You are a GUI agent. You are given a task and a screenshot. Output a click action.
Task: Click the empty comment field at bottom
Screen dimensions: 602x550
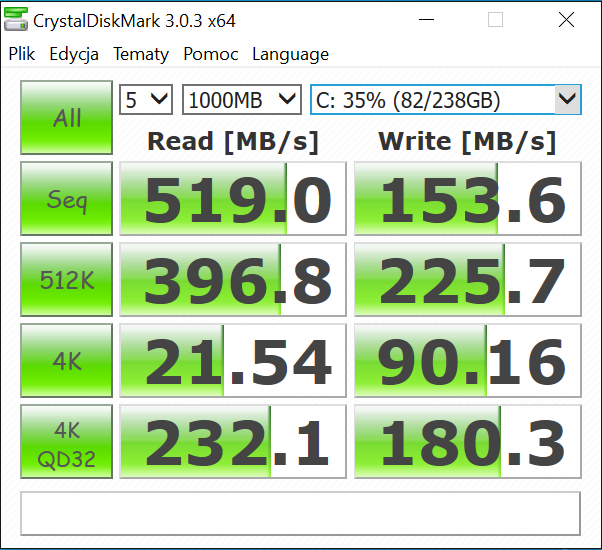pyautogui.click(x=300, y=513)
